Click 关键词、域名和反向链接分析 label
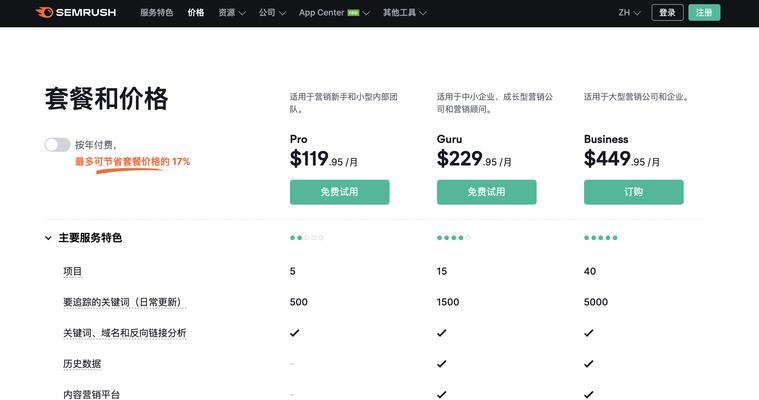The image size is (759, 400). coord(124,333)
